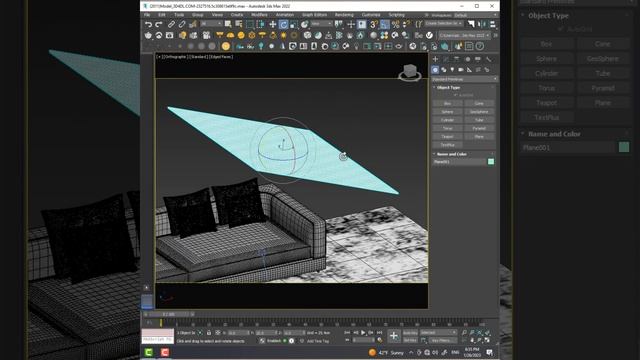Open Render Setup teapot icon
Image resolution: width=640 pixels, height=360 pixels.
pyautogui.click(x=149, y=36)
